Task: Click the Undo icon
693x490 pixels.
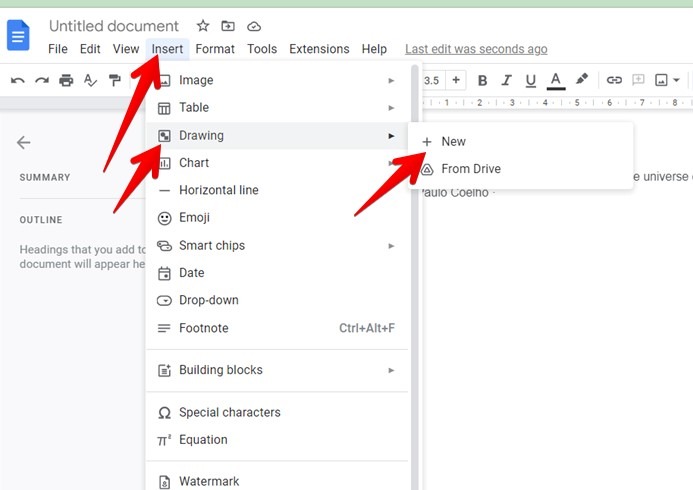Action: click(18, 80)
